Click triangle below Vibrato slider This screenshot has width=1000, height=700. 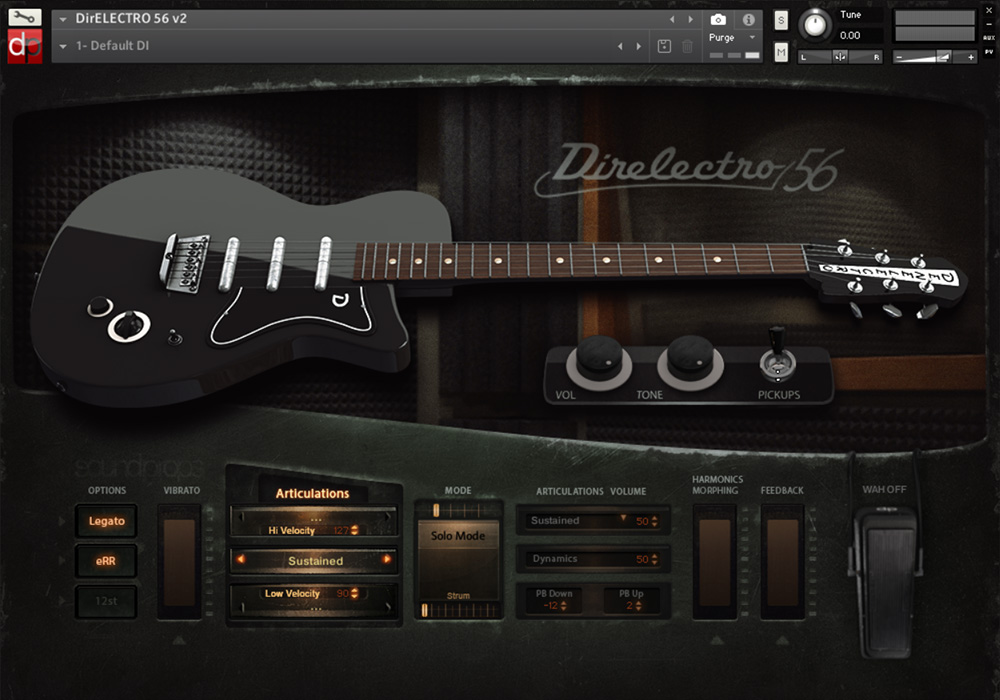click(179, 639)
